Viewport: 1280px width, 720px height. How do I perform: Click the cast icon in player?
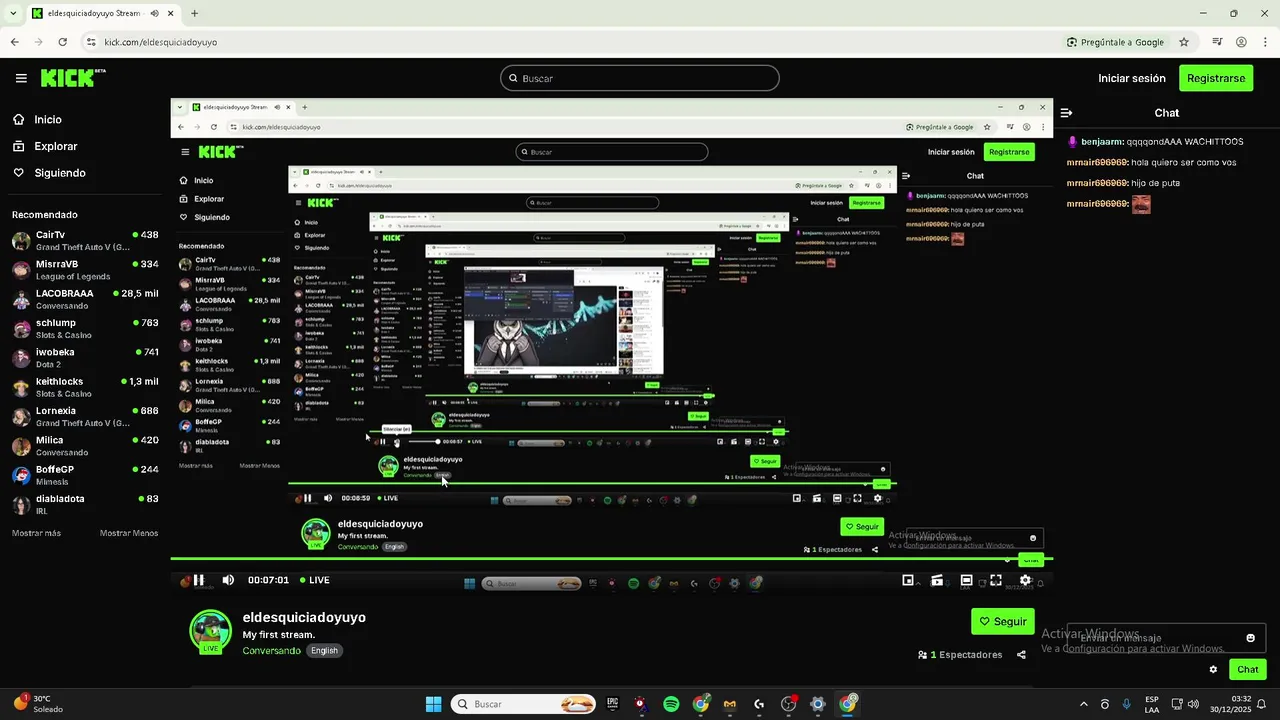[937, 580]
